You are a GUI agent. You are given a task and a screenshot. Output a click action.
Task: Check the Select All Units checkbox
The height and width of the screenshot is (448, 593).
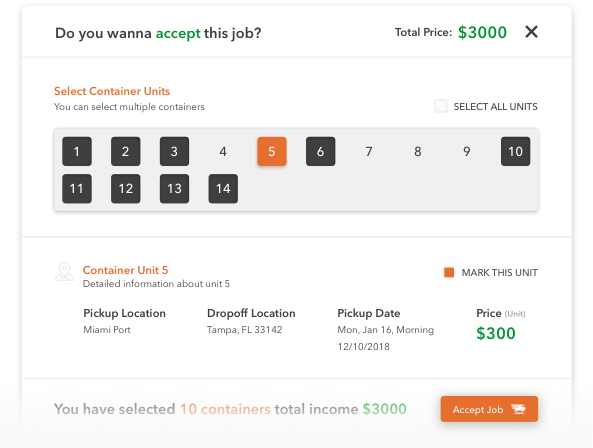tap(441, 106)
